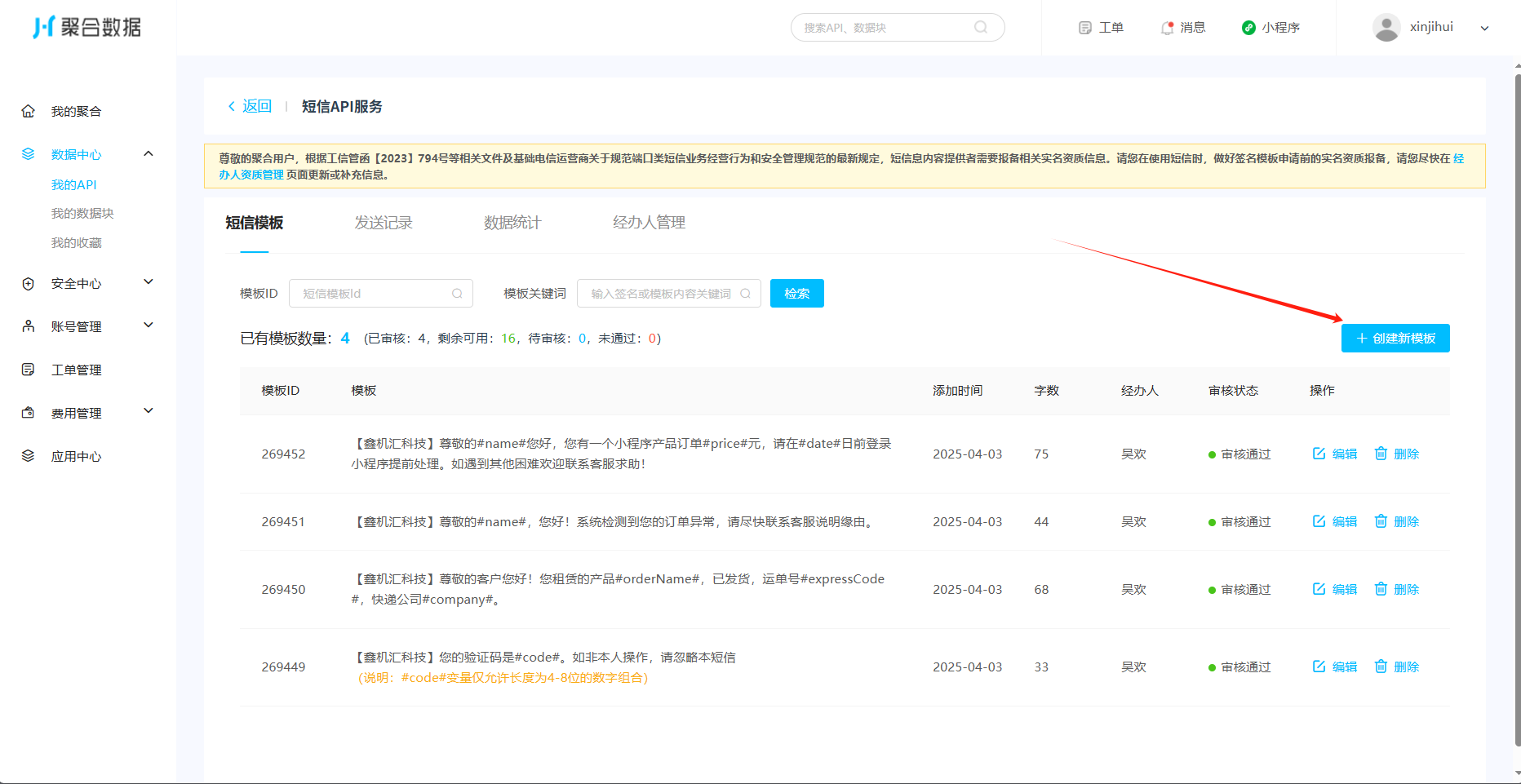The height and width of the screenshot is (784, 1521).
Task: Click the 短信API服务 page title
Action: [x=342, y=106]
